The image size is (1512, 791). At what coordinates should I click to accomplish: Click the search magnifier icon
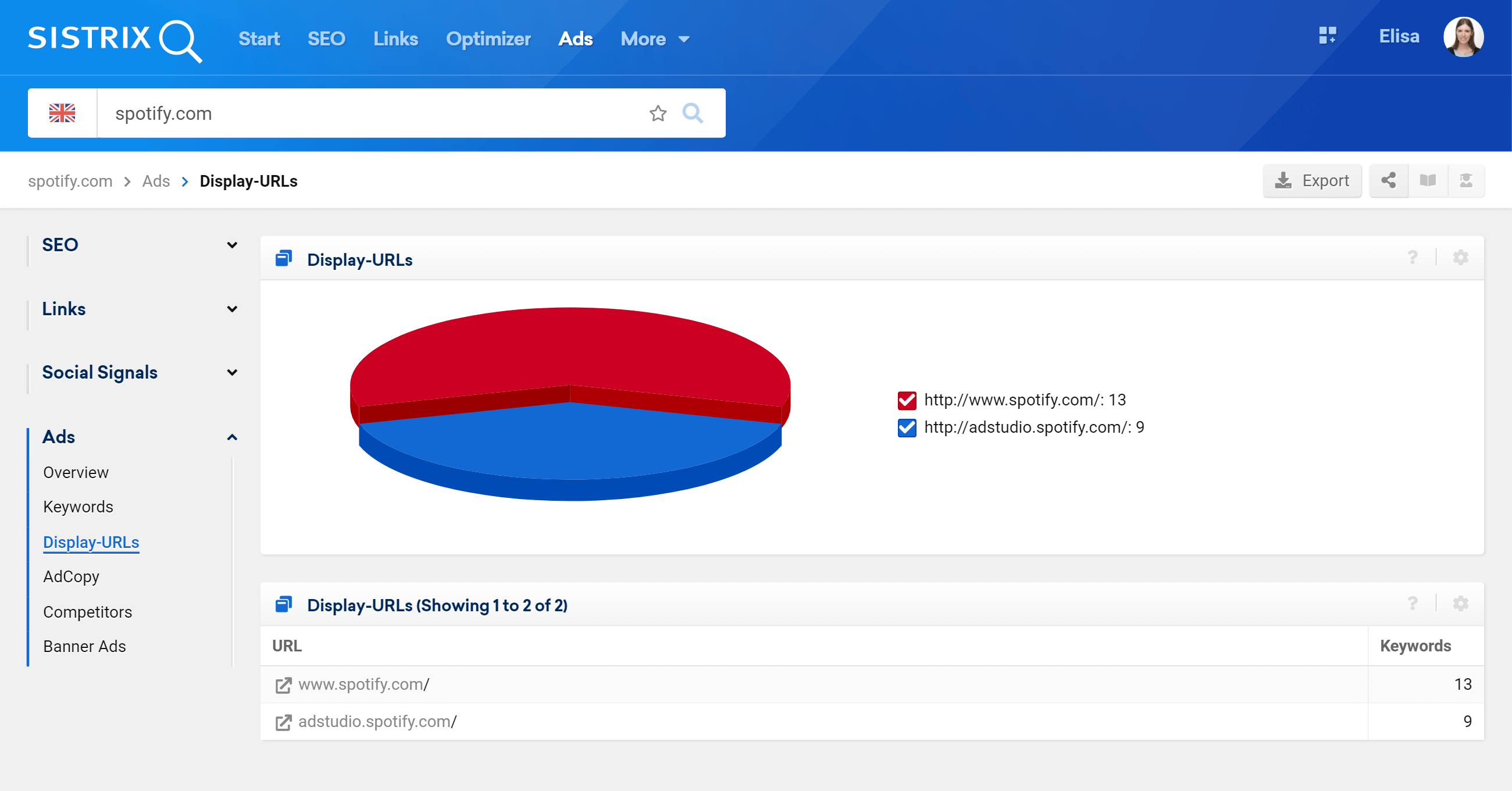(x=693, y=113)
